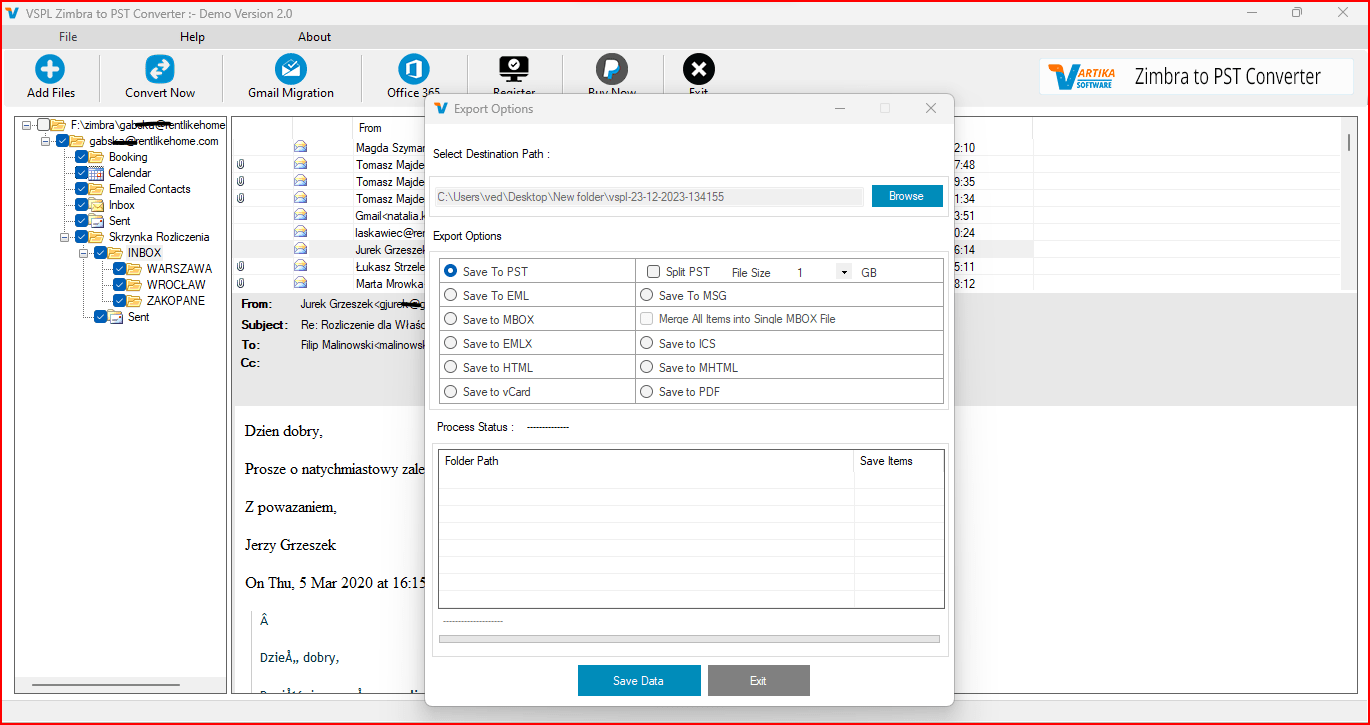Viewport: 1370px width, 725px height.
Task: Close the Export Options dialog
Action: pos(931,109)
